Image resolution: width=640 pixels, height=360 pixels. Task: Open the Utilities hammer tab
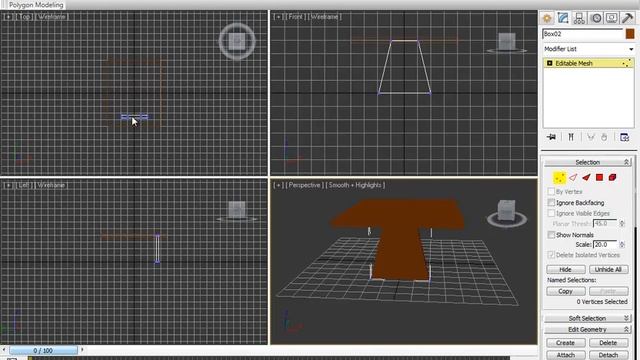(x=627, y=18)
